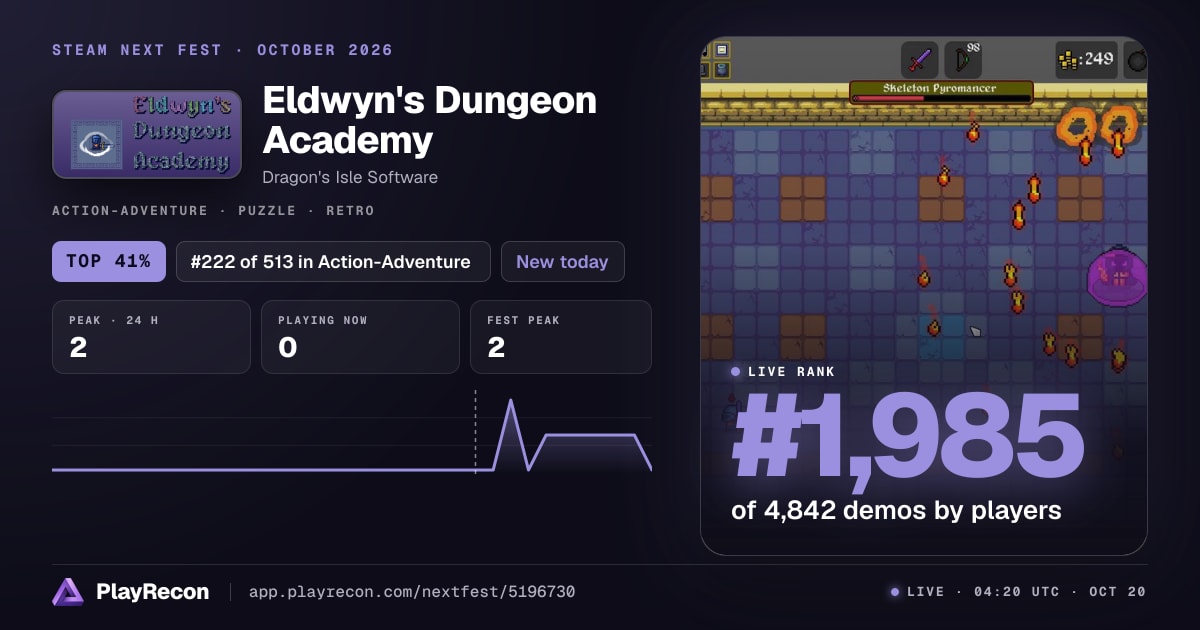Click the LIVE RANK label
Screen dimensions: 1200x630
[x=792, y=371]
